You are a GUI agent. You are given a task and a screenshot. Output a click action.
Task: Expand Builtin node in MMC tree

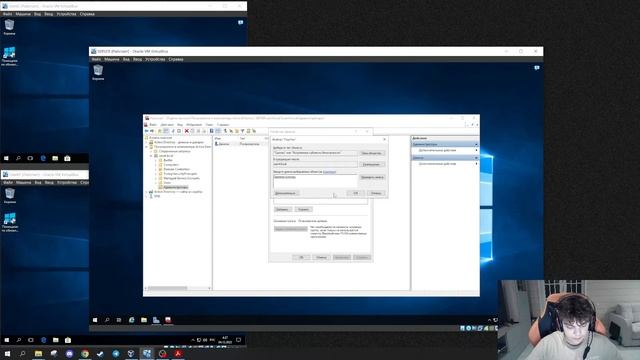click(x=156, y=160)
